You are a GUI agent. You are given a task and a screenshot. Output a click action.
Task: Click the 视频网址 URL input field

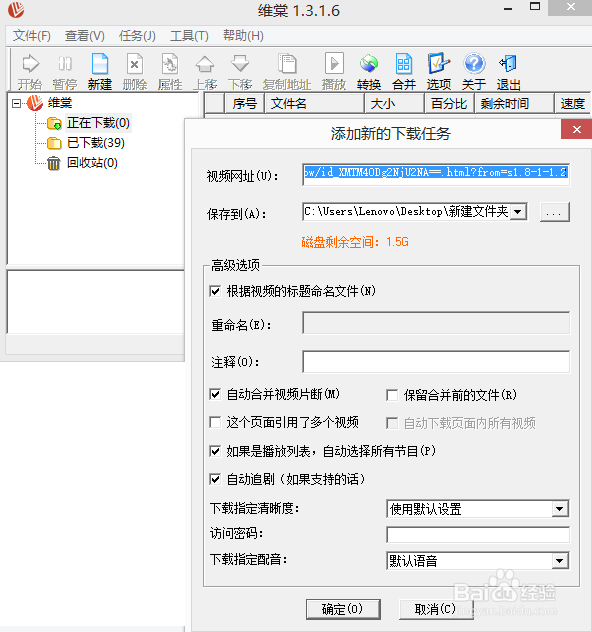pos(436,175)
